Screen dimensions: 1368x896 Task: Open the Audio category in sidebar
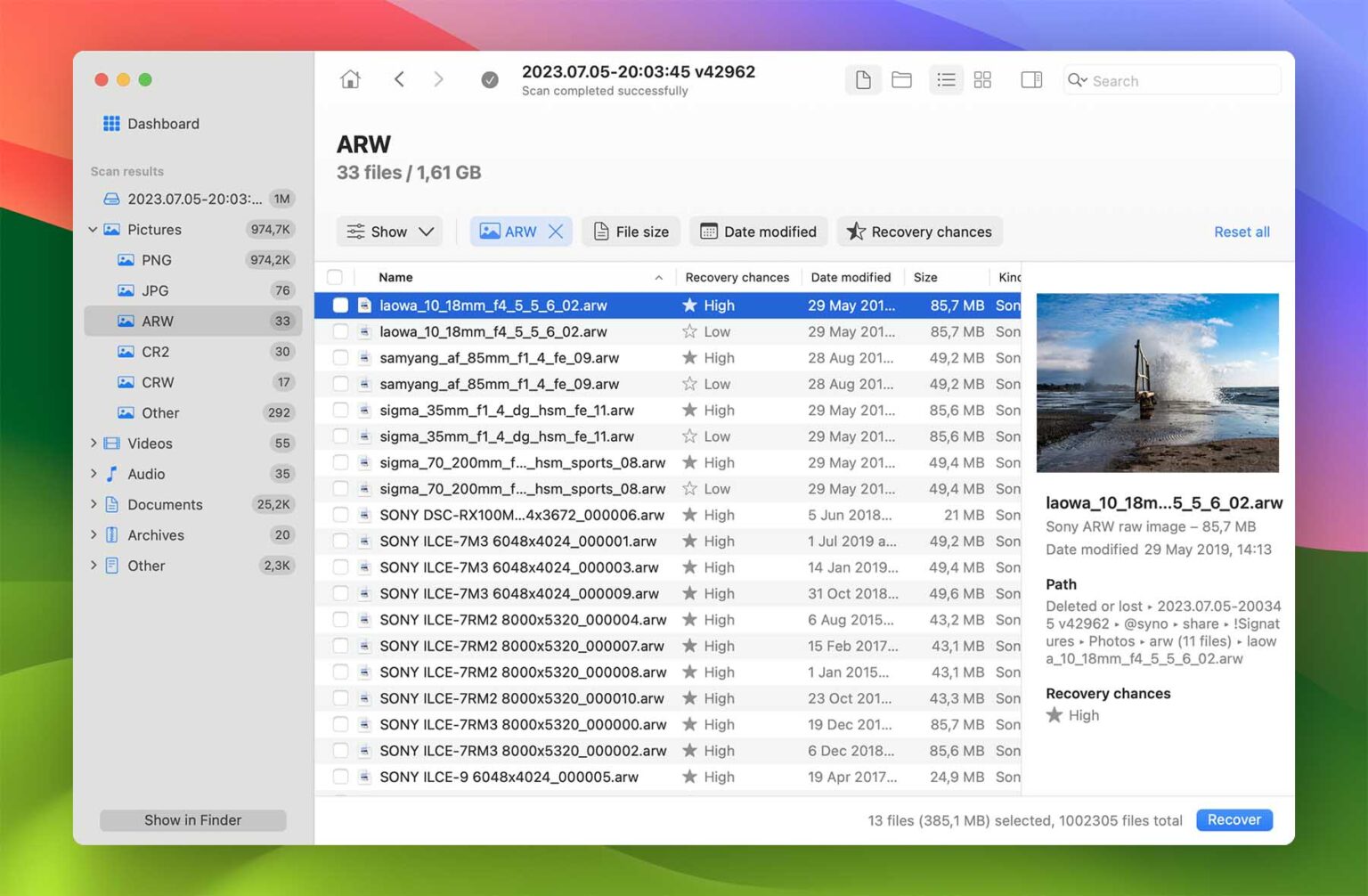146,474
